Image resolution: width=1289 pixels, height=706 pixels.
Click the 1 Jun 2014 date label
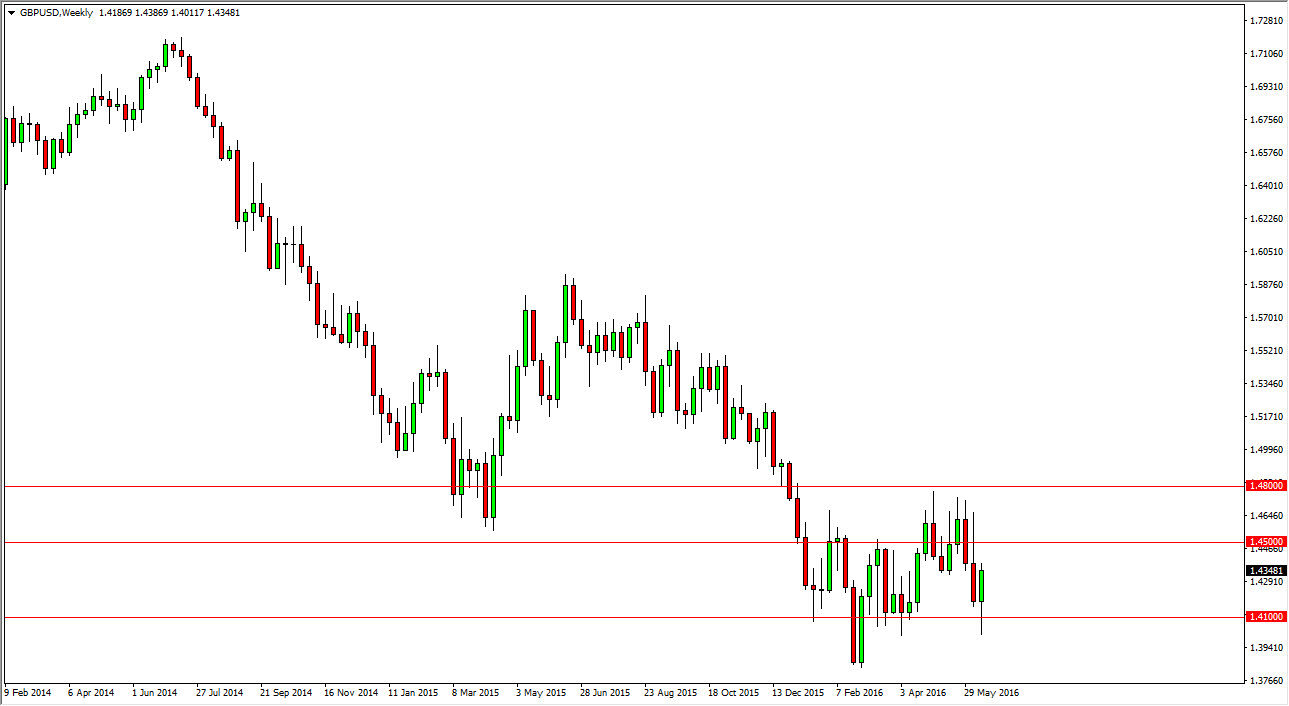click(153, 692)
